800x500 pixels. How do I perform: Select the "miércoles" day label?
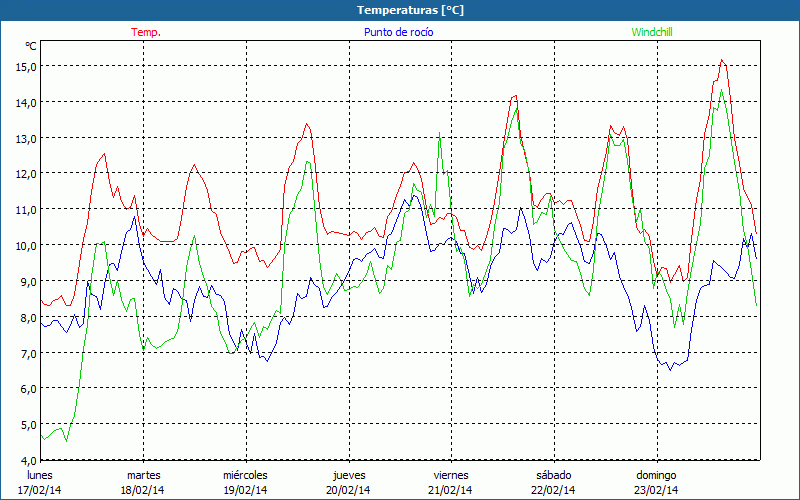click(245, 475)
